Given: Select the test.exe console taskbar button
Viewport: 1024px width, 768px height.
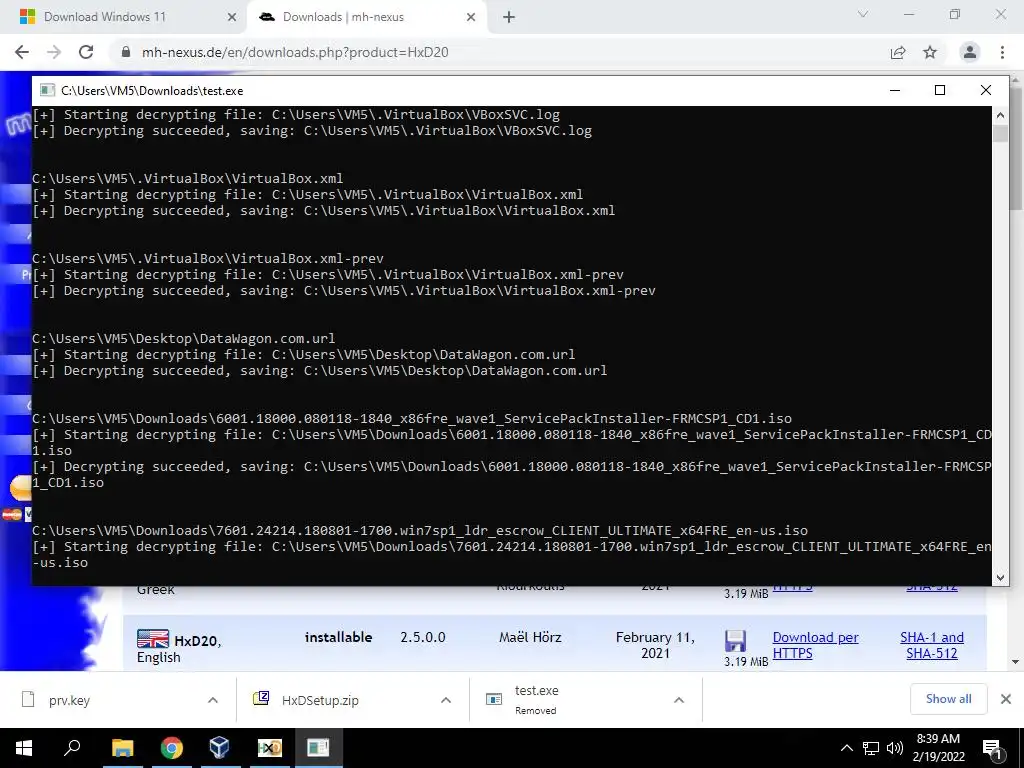Looking at the screenshot, I should (x=318, y=748).
